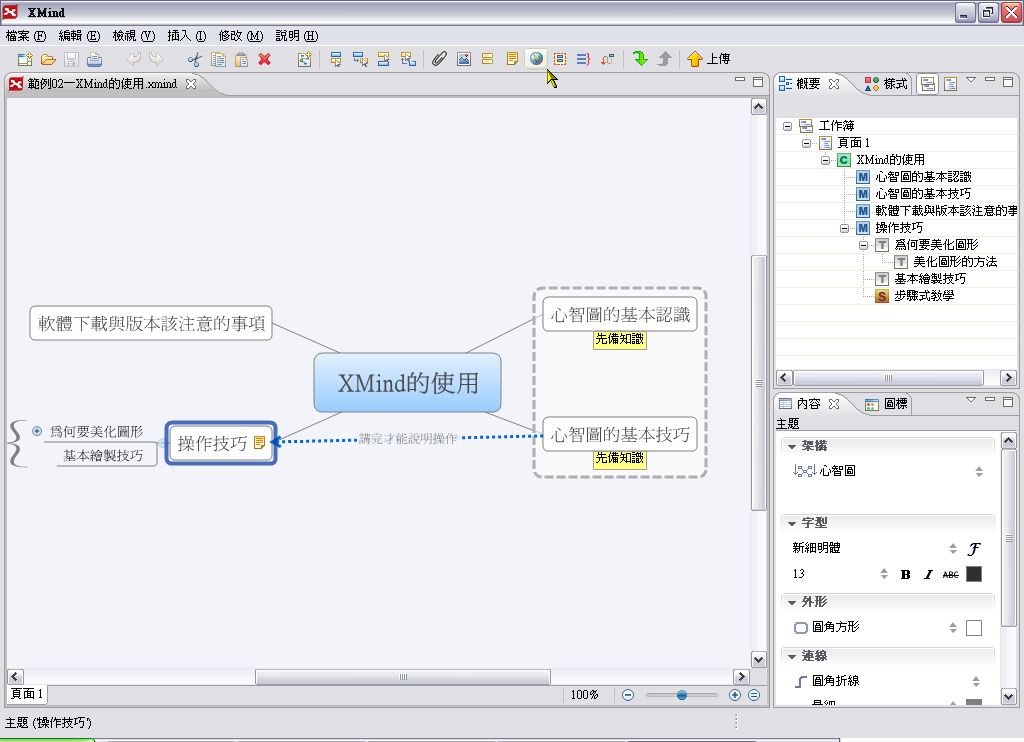Collapse the 操作技巧 tree node in outline

(x=844, y=228)
